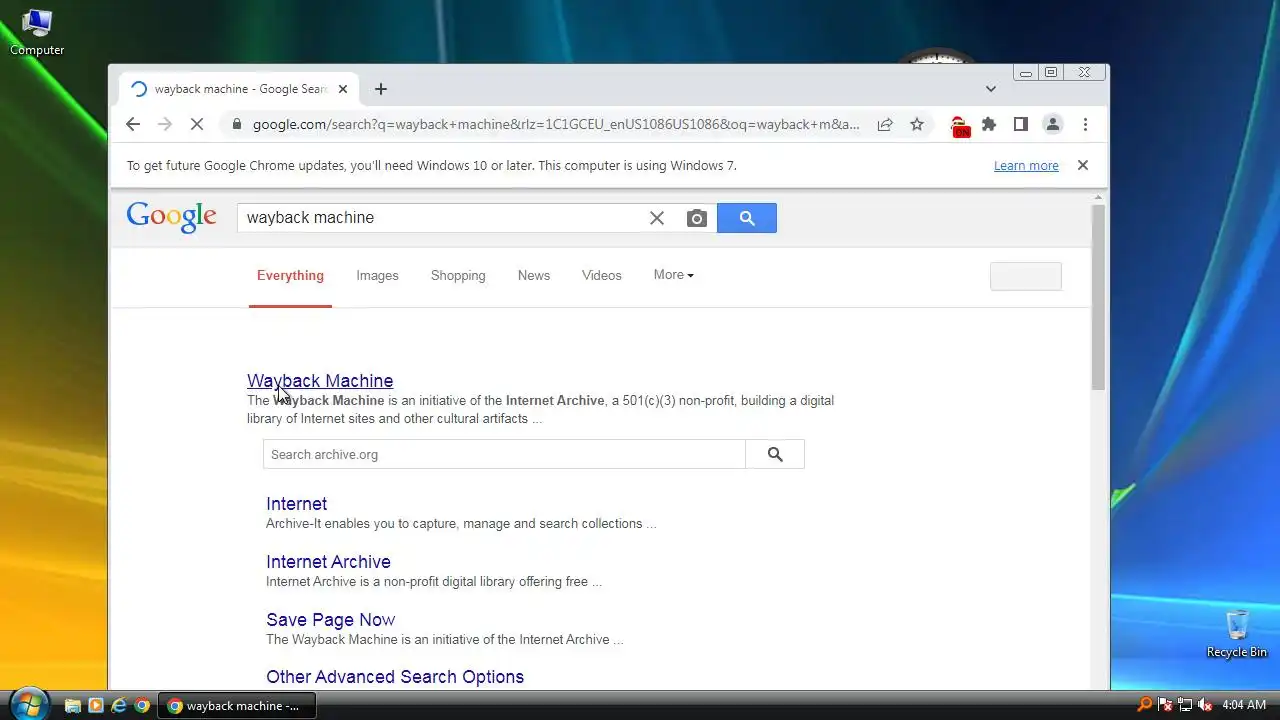View site info via the lock icon
Image resolution: width=1280 pixels, height=720 pixels.
(x=237, y=125)
